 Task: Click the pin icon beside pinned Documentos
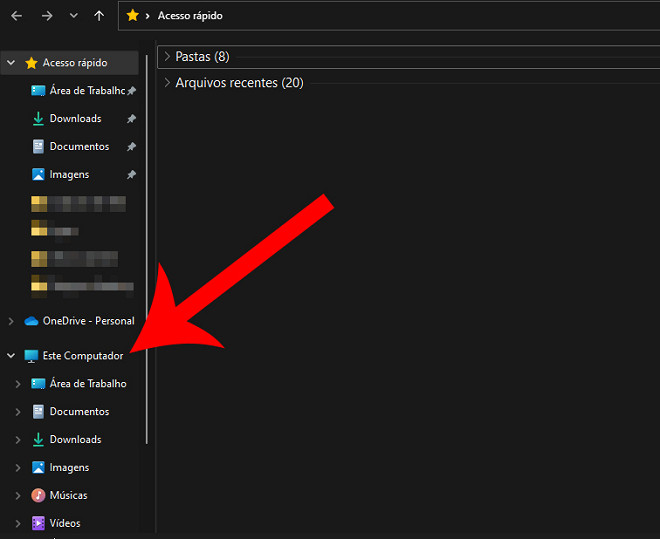click(132, 146)
